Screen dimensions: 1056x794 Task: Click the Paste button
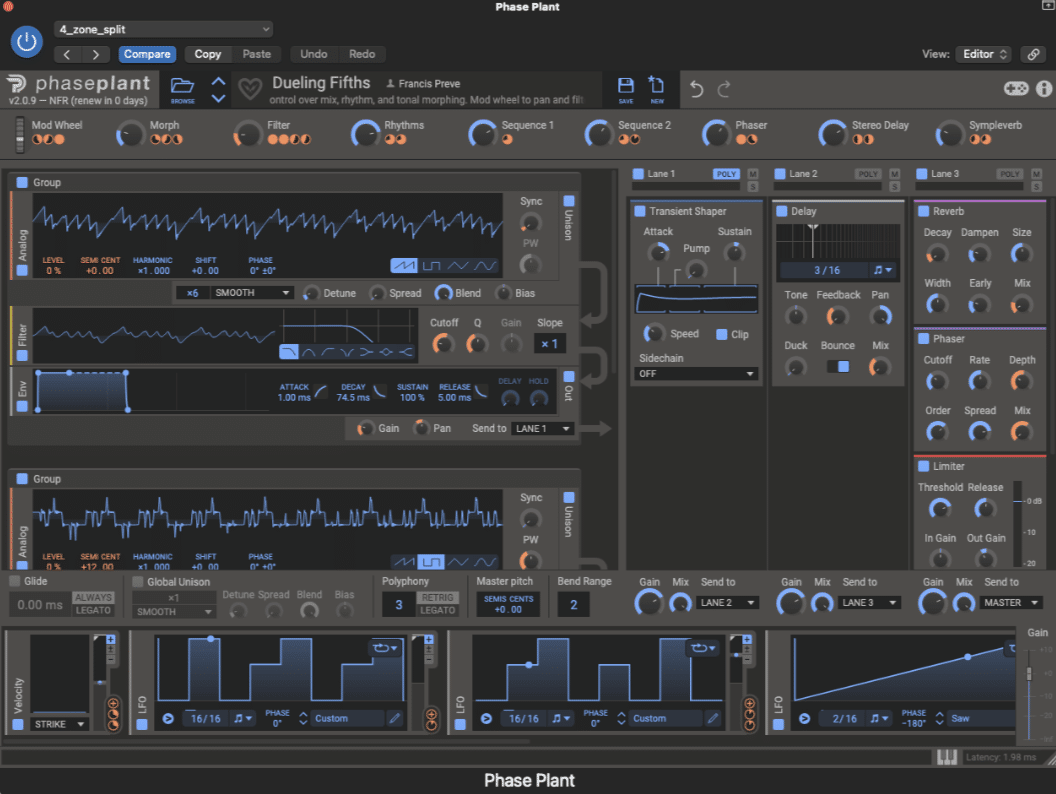click(257, 54)
